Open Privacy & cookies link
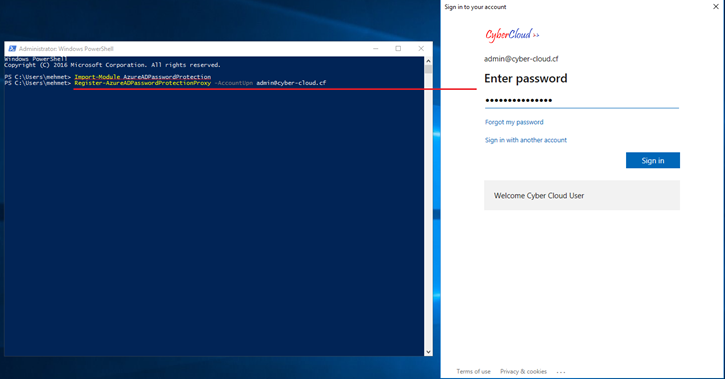This screenshot has width=725, height=379. pyautogui.click(x=523, y=371)
